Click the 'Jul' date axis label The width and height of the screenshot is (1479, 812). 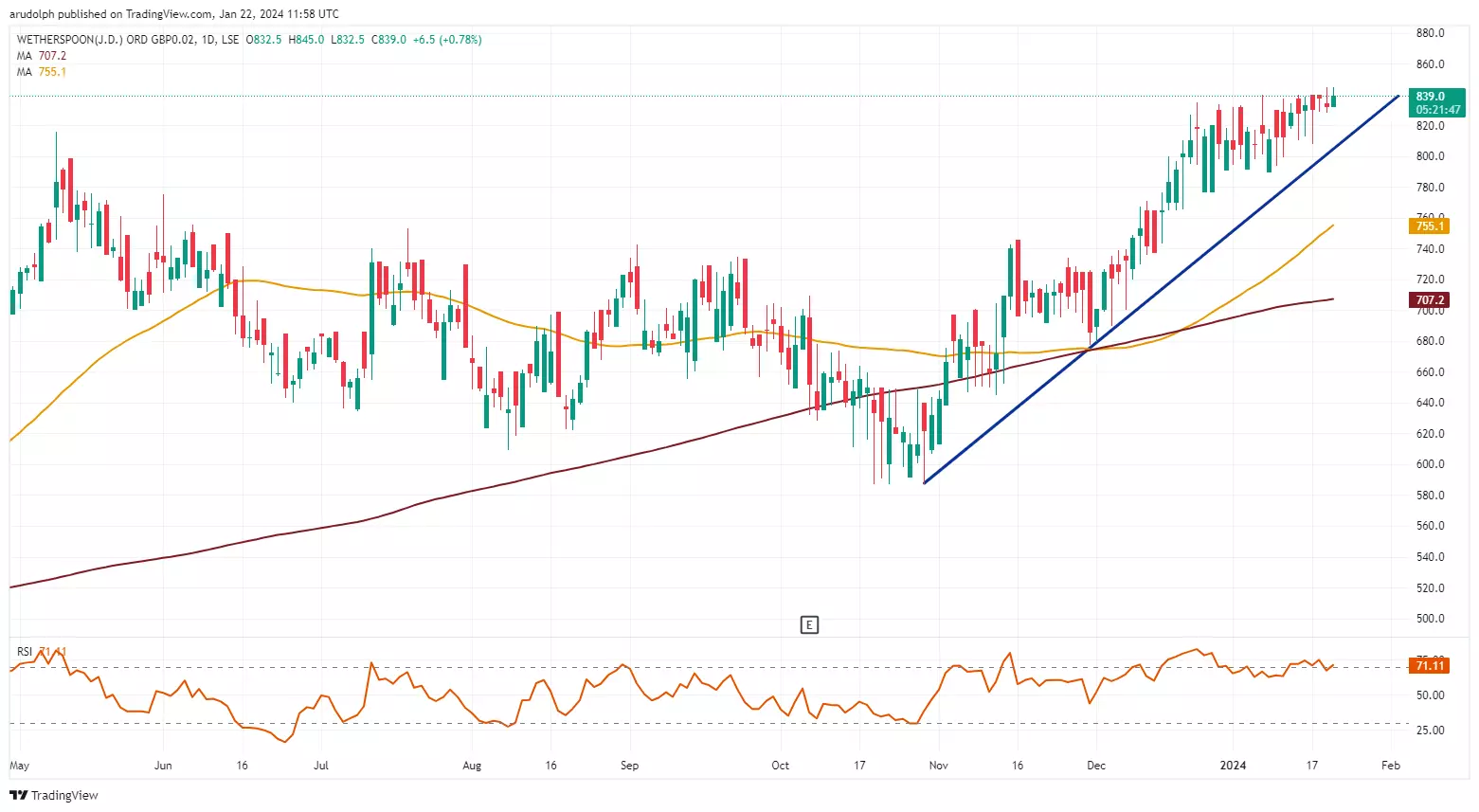(x=321, y=766)
